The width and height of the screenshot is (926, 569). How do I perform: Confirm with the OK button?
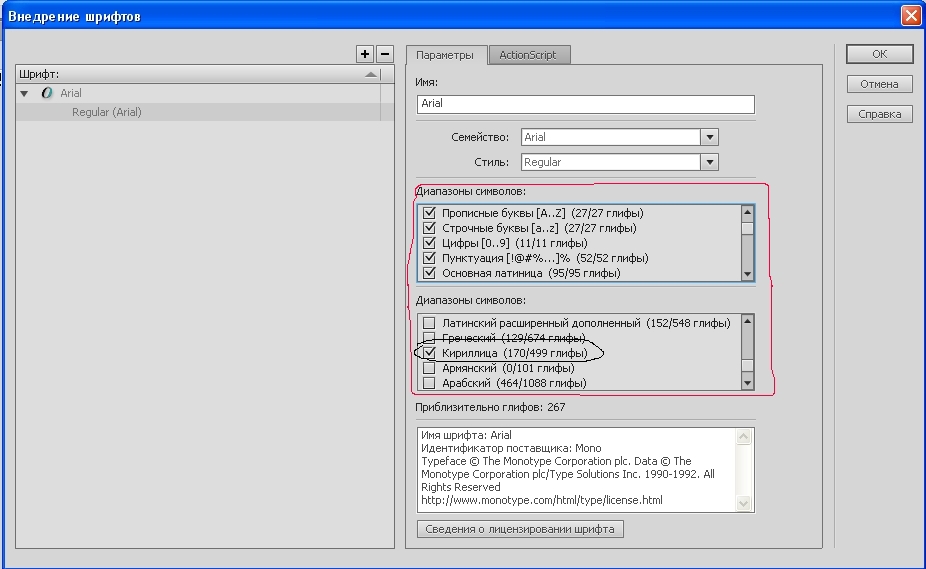click(880, 54)
